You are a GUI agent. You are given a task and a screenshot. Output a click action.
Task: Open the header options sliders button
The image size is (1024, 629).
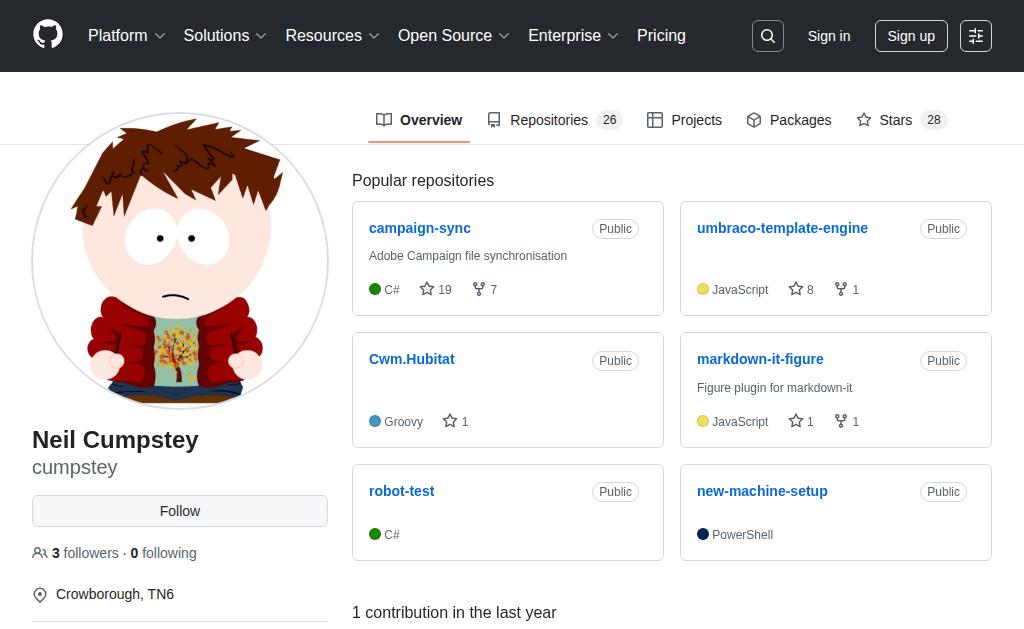click(x=976, y=36)
